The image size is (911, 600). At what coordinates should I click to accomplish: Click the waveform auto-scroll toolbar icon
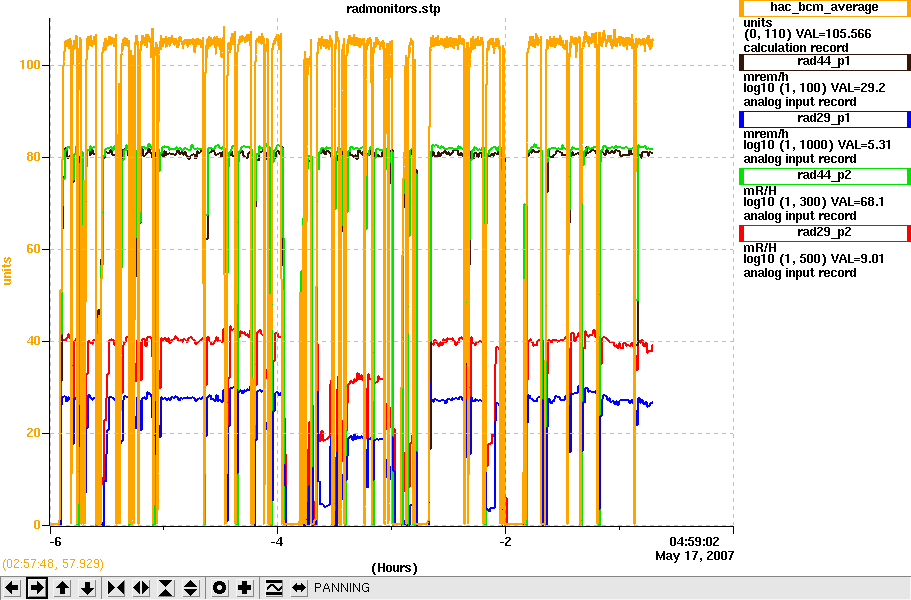click(273, 588)
